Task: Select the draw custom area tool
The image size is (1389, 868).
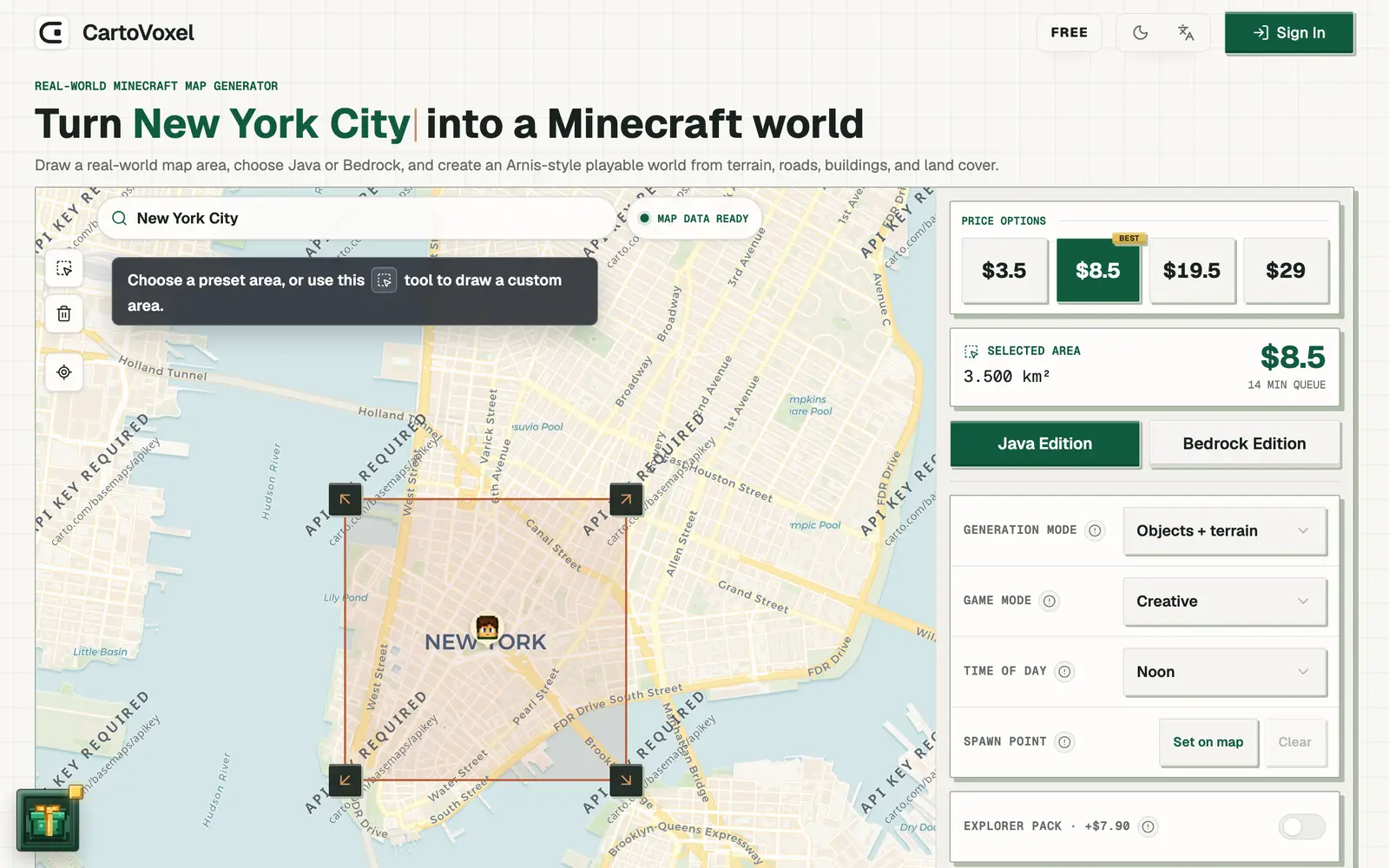Action: point(64,268)
